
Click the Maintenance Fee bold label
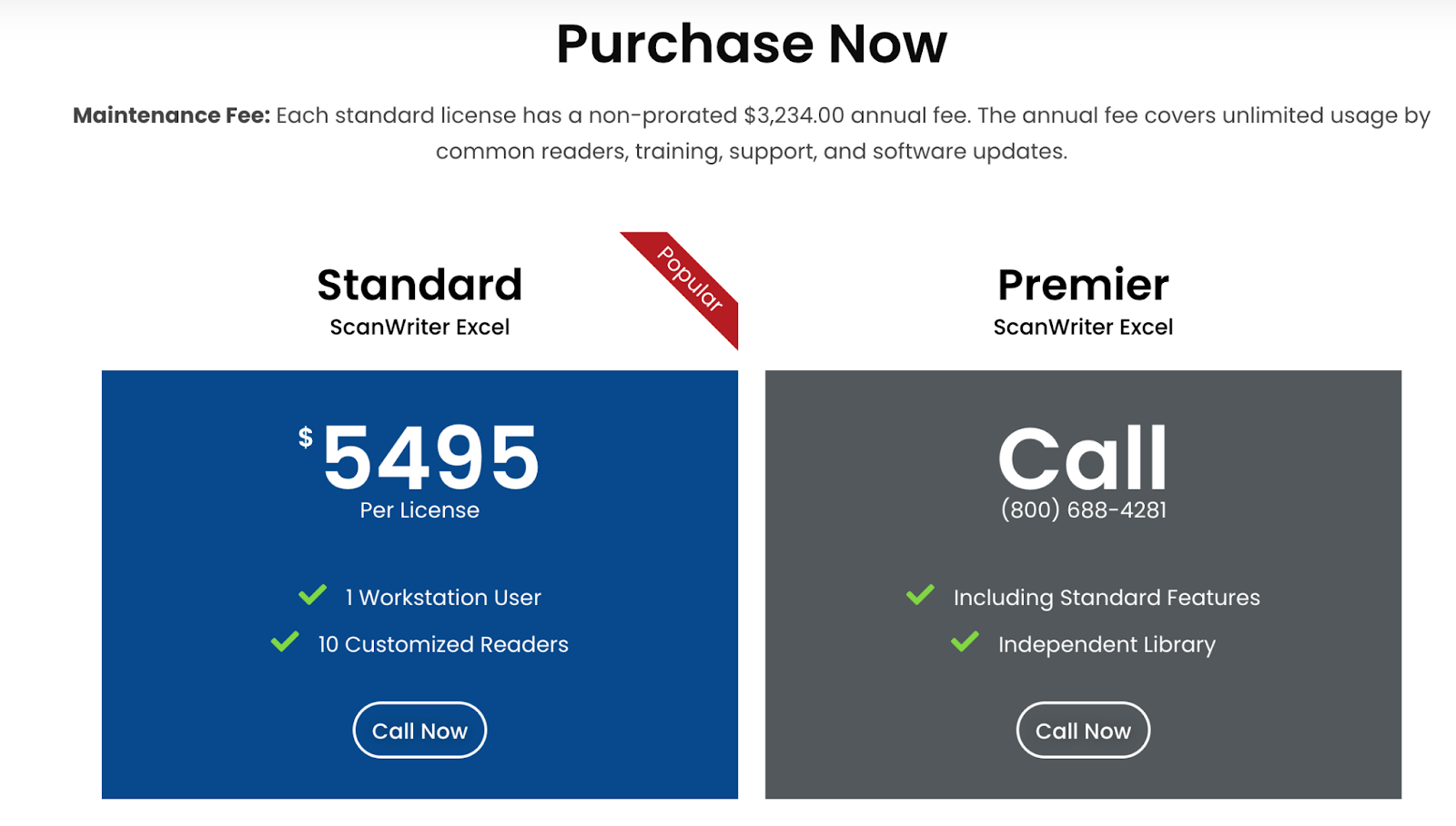click(171, 116)
